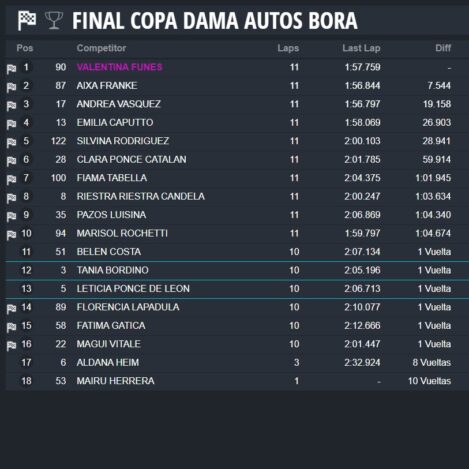Click Aldana Heim's last lap 2:32.924

pos(362,363)
